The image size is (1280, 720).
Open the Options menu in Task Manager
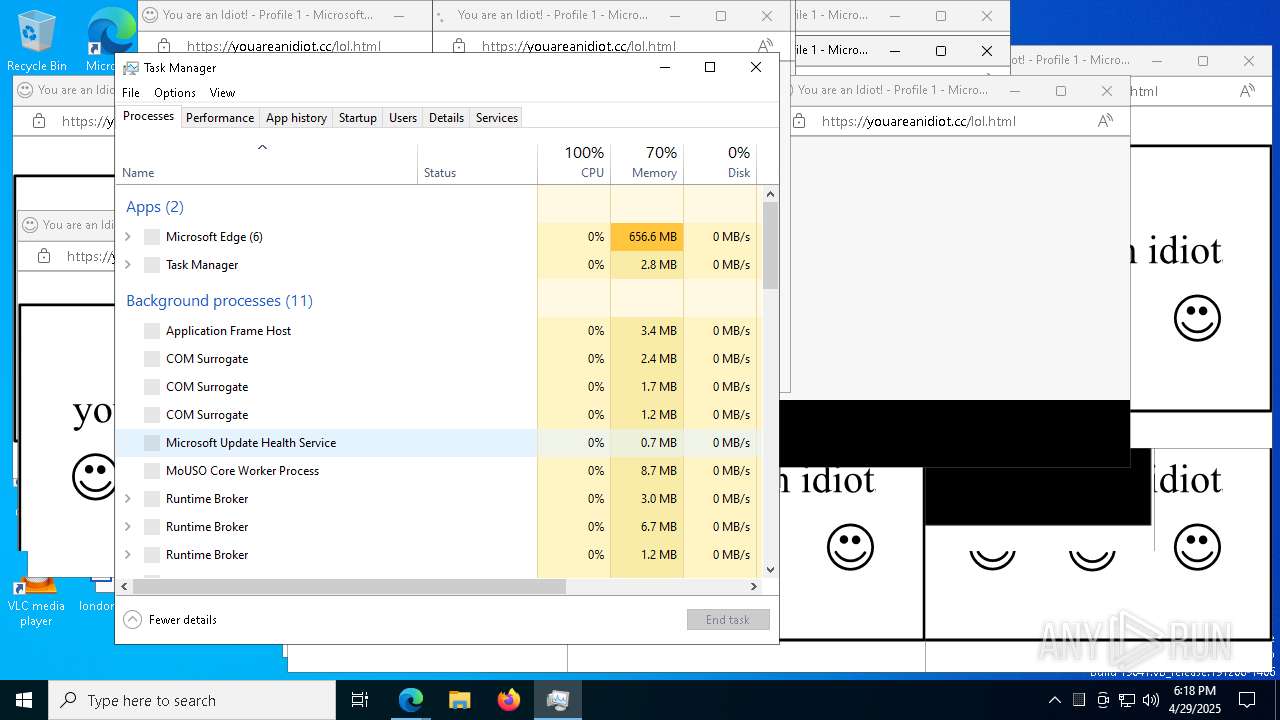click(175, 93)
